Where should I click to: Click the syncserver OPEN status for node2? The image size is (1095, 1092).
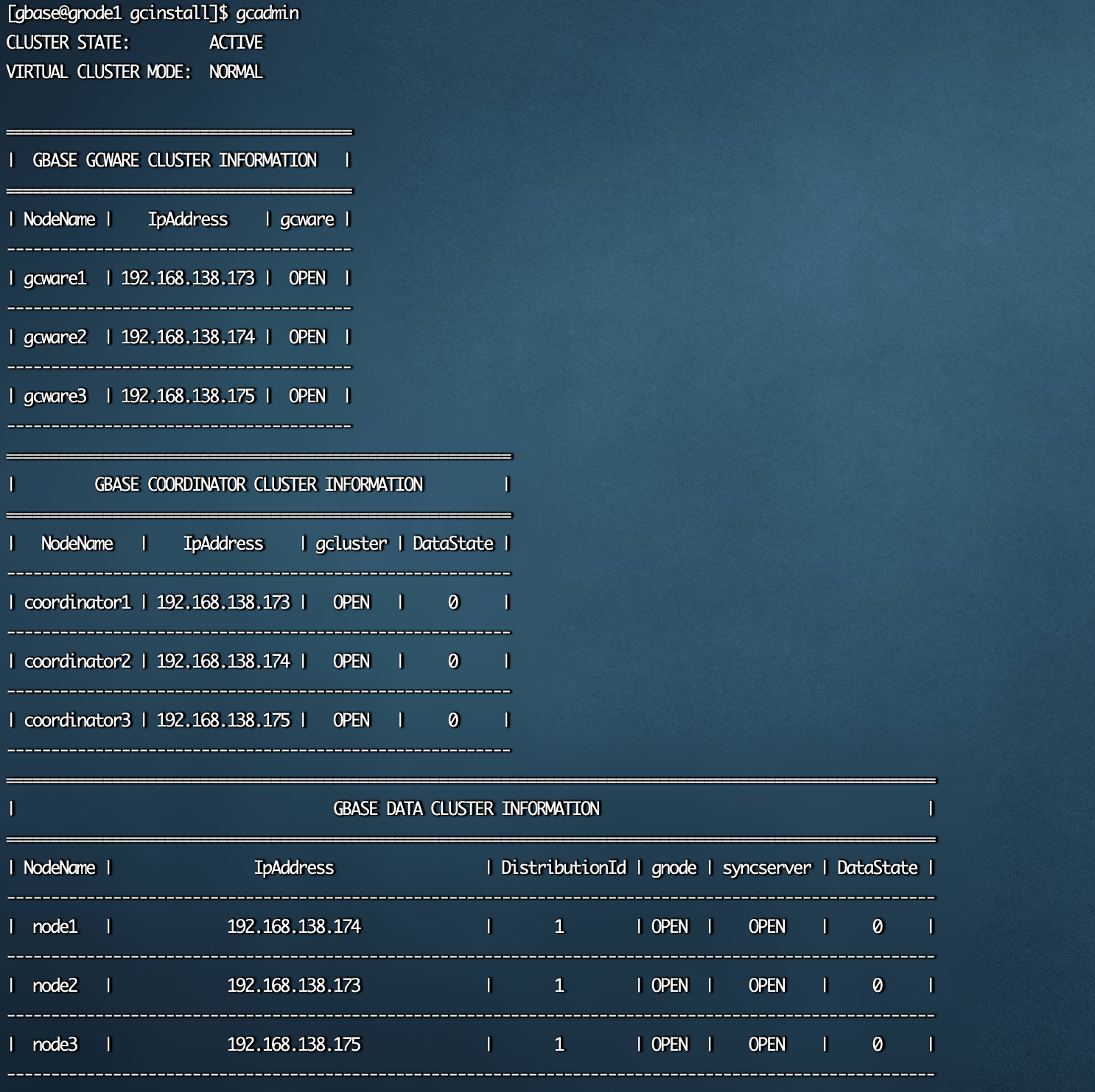(x=767, y=986)
